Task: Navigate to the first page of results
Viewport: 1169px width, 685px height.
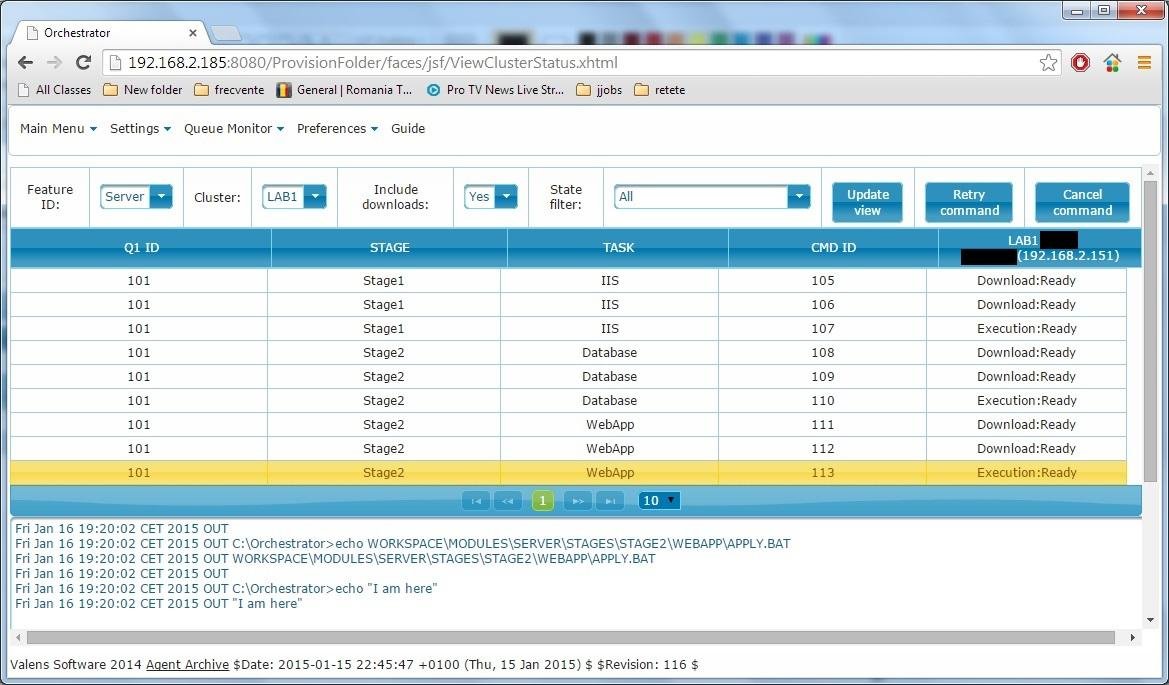Action: click(x=476, y=500)
